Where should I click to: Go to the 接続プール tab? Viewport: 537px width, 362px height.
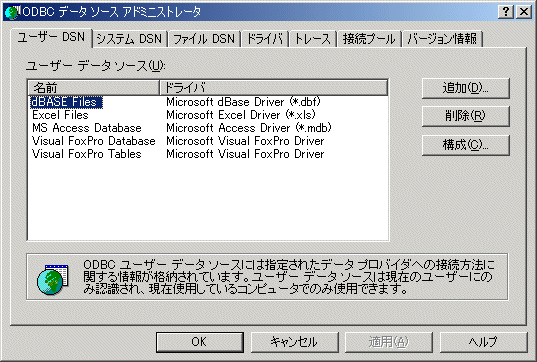(369, 39)
